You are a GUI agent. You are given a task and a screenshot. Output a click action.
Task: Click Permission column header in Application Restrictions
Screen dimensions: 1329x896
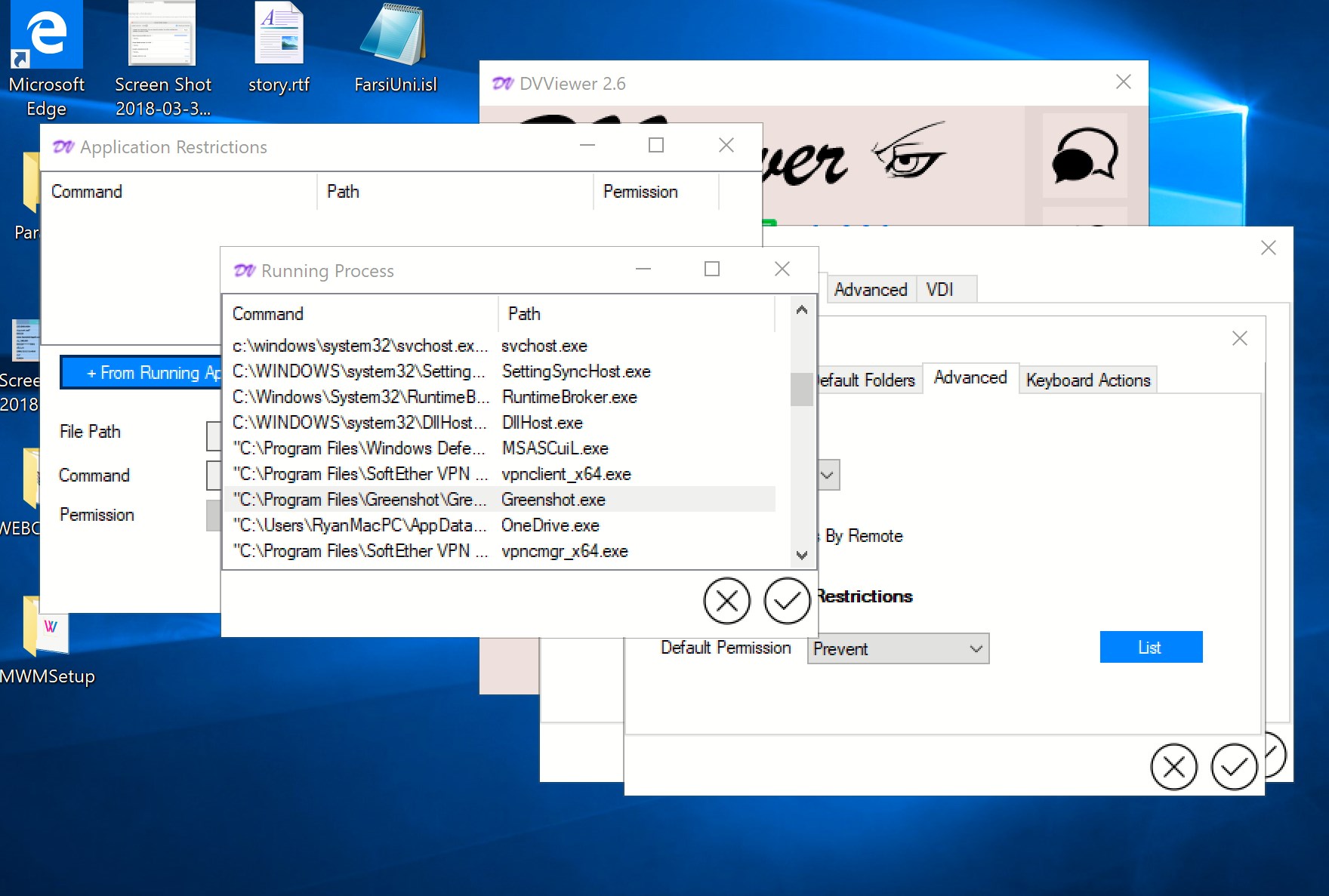tap(655, 192)
